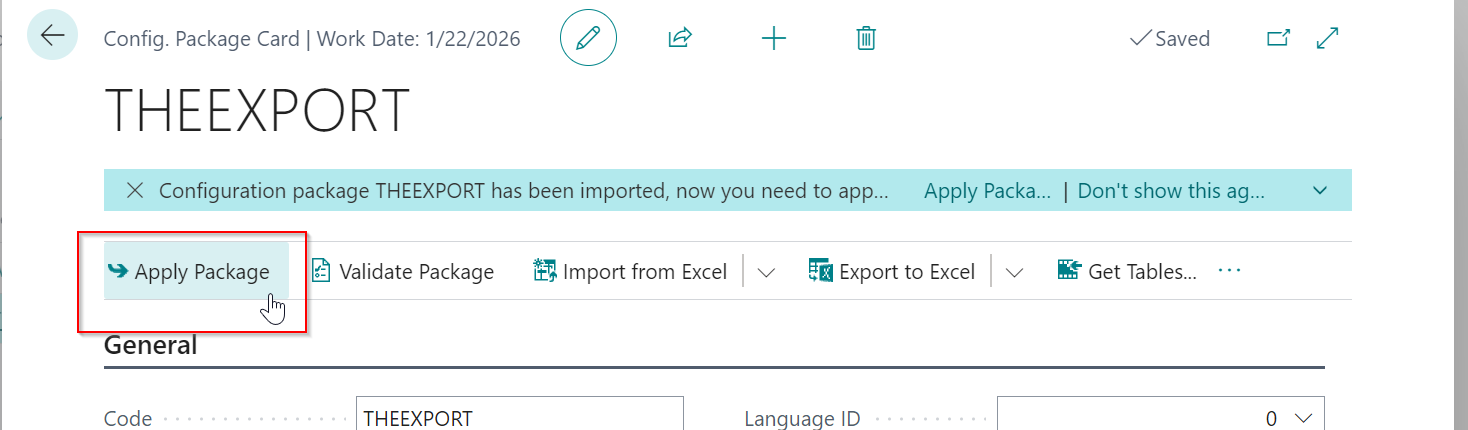
Task: Click the trash delete icon
Action: pos(866,38)
